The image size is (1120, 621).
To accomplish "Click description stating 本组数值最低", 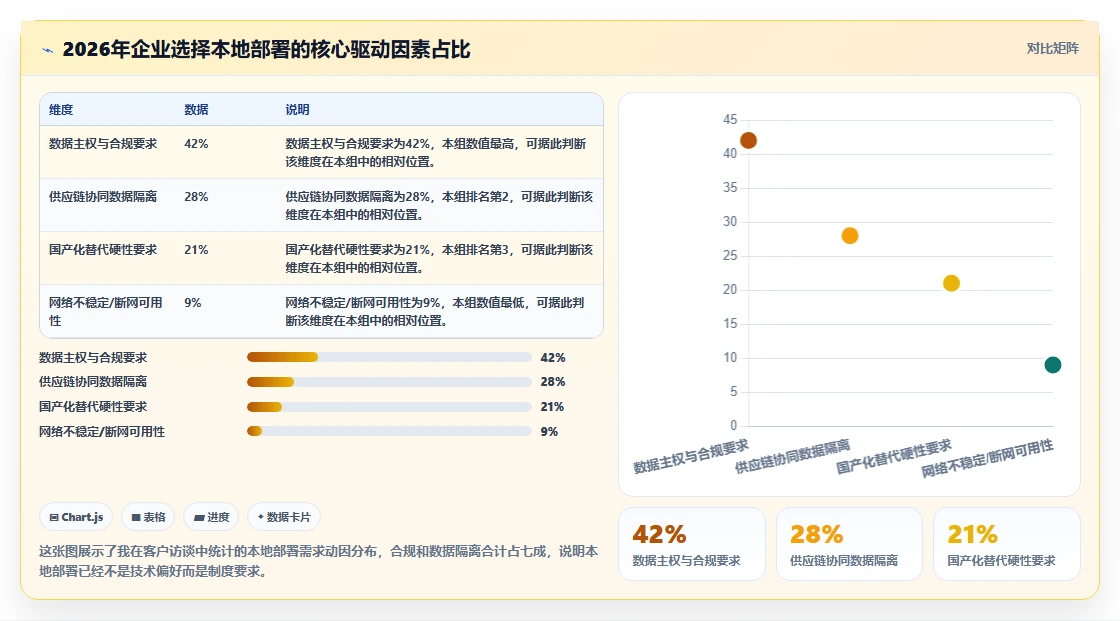I will tap(435, 312).
